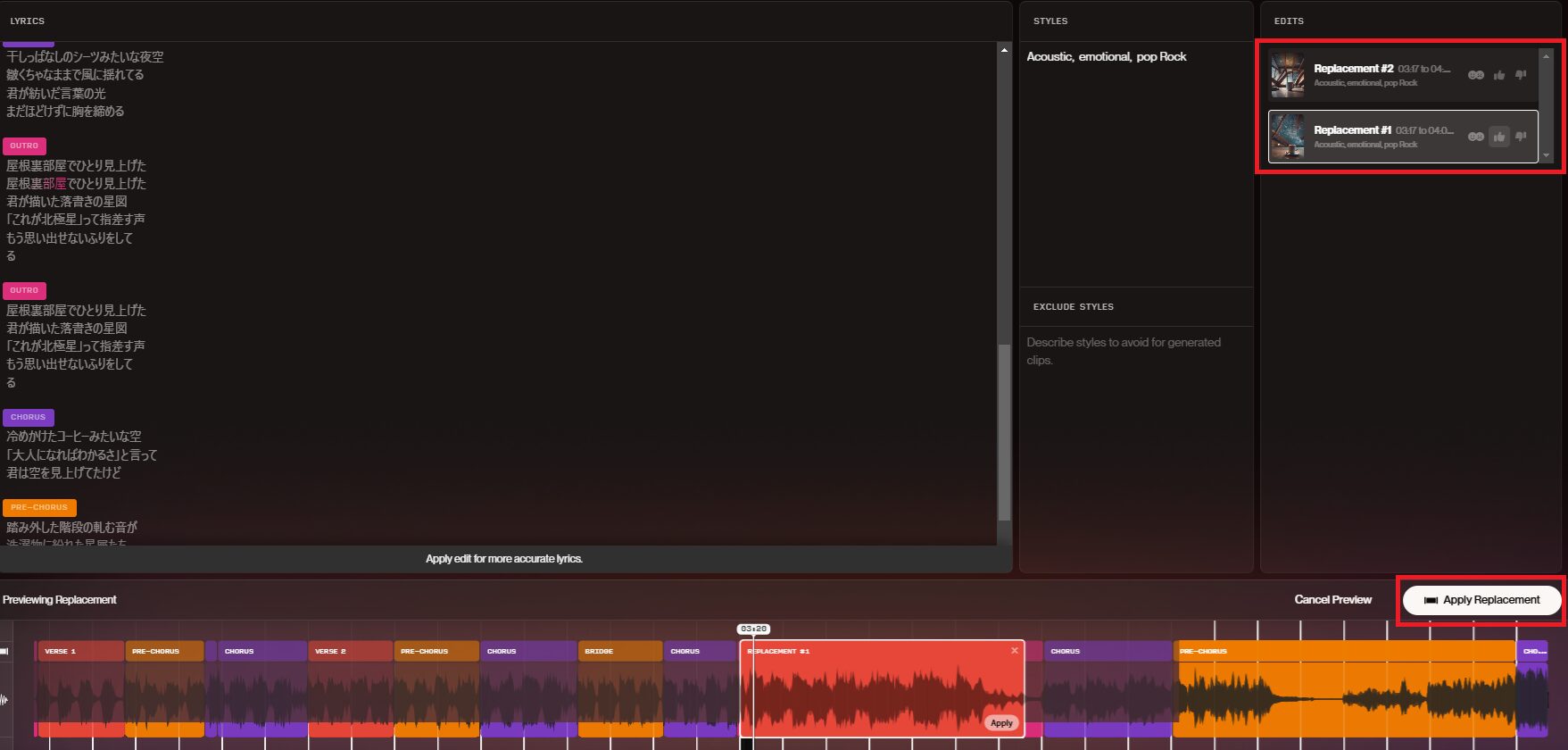This screenshot has width=1568, height=750.
Task: Select the Replacement #2 thumbnail
Action: coord(1287,75)
